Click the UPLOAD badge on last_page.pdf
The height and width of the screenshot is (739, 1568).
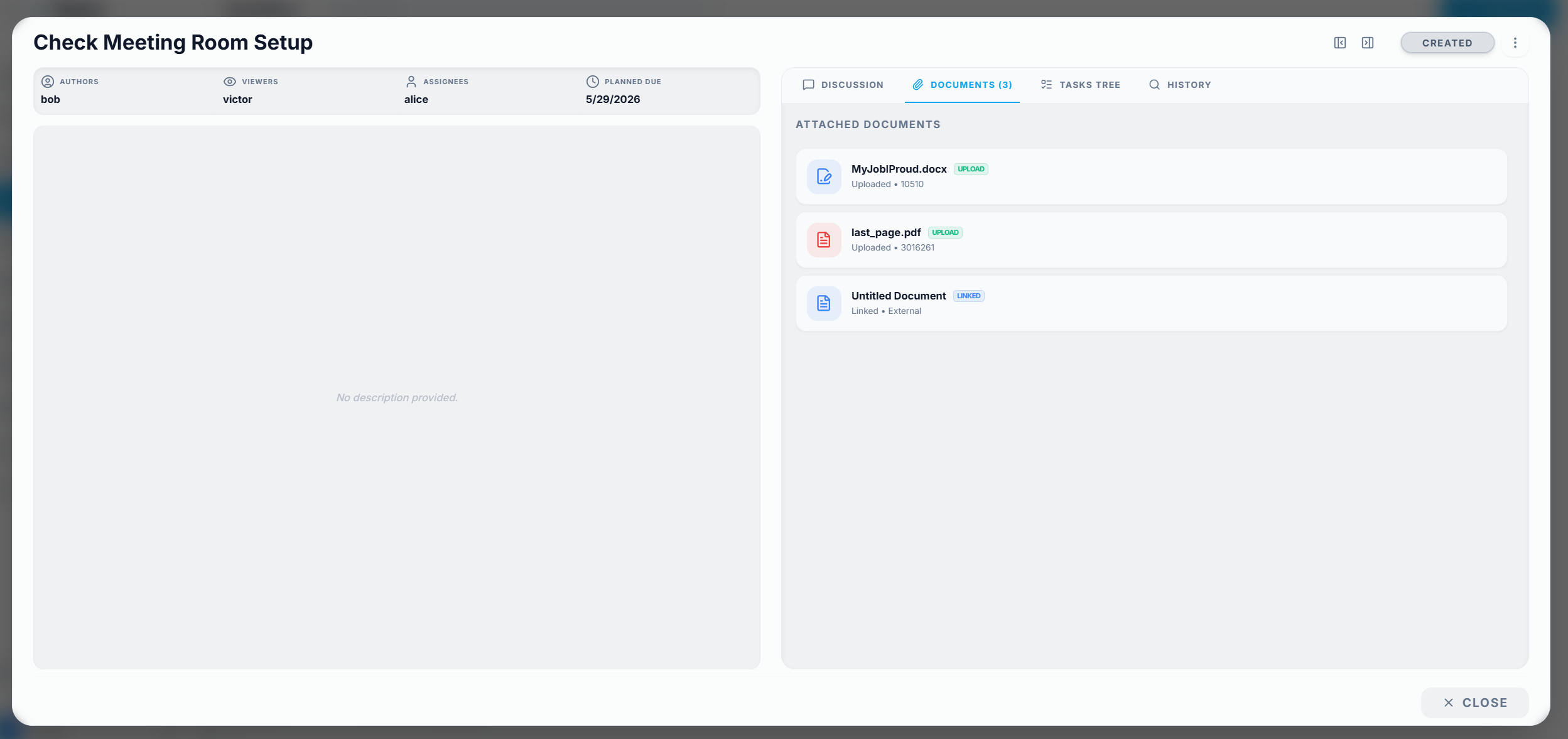point(945,232)
